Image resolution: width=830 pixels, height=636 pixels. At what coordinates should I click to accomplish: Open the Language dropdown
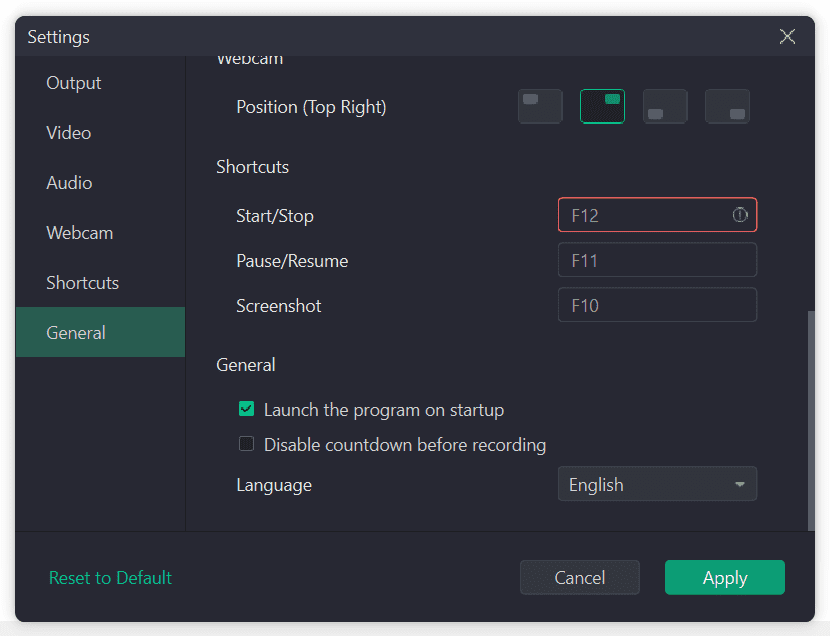click(x=656, y=484)
